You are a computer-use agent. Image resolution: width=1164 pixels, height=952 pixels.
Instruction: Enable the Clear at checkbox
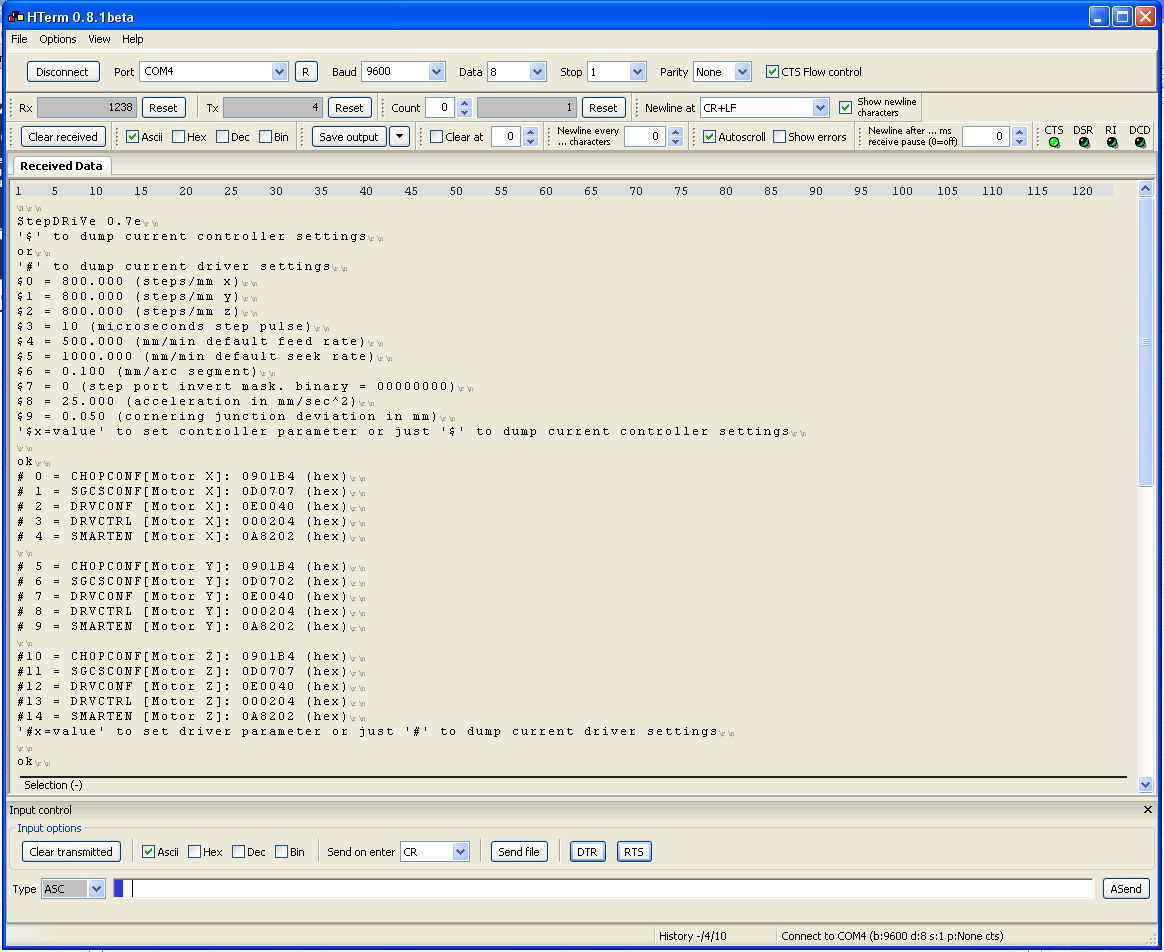pos(436,137)
